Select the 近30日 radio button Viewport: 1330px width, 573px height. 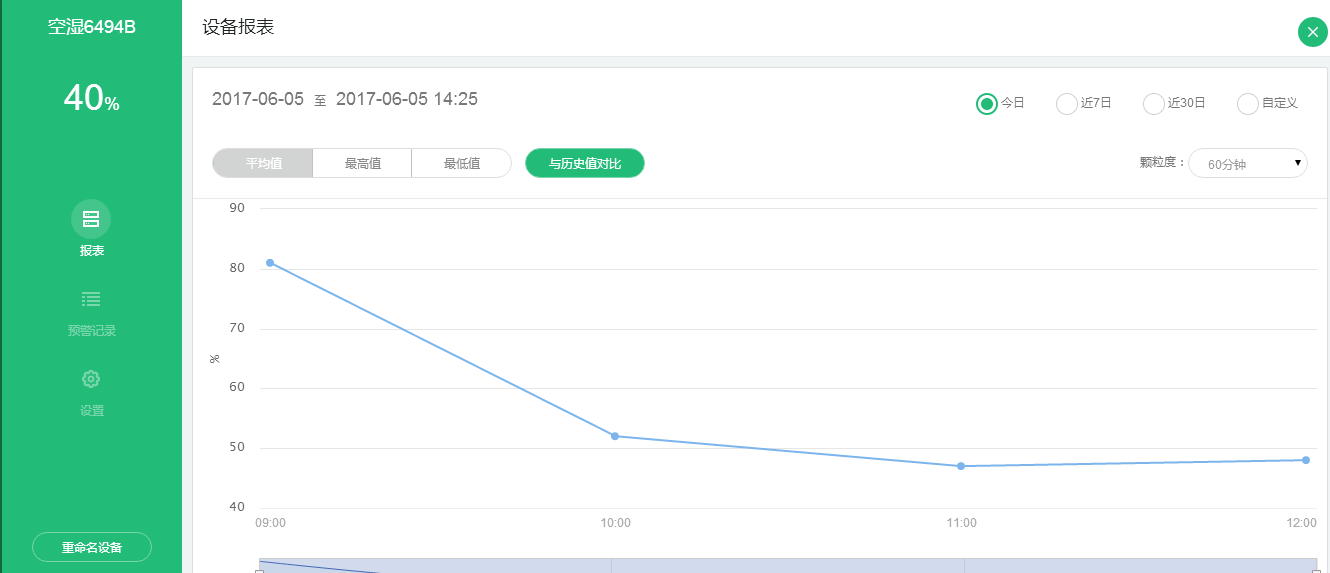tap(1154, 103)
